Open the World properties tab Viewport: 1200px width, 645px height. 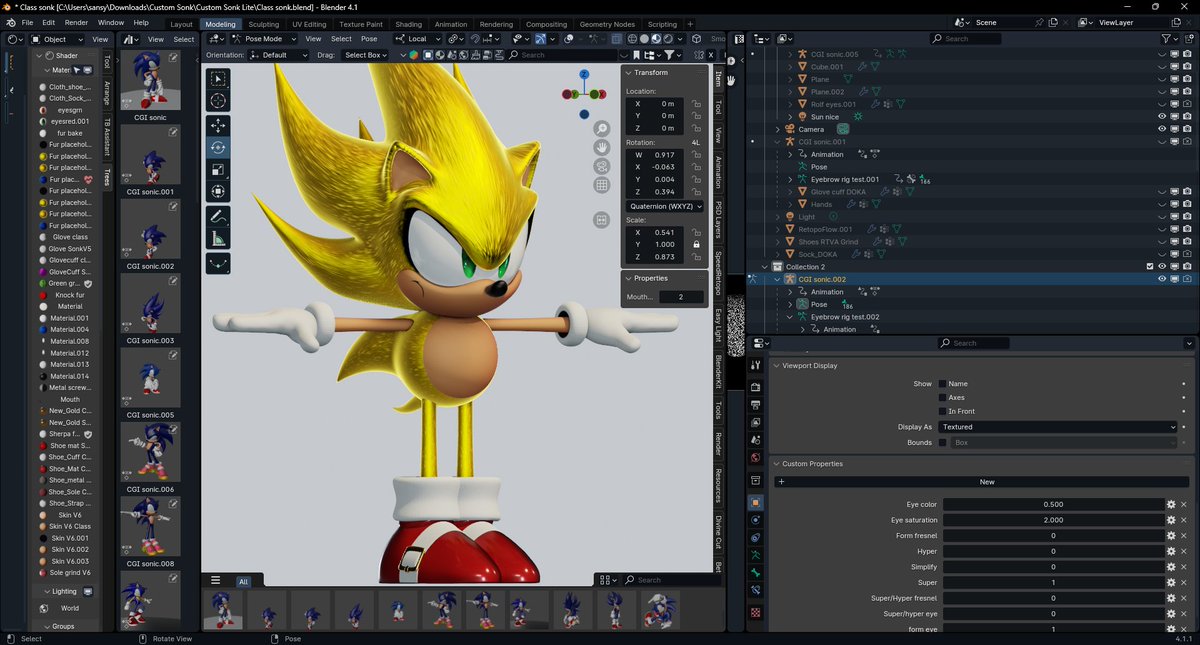756,459
